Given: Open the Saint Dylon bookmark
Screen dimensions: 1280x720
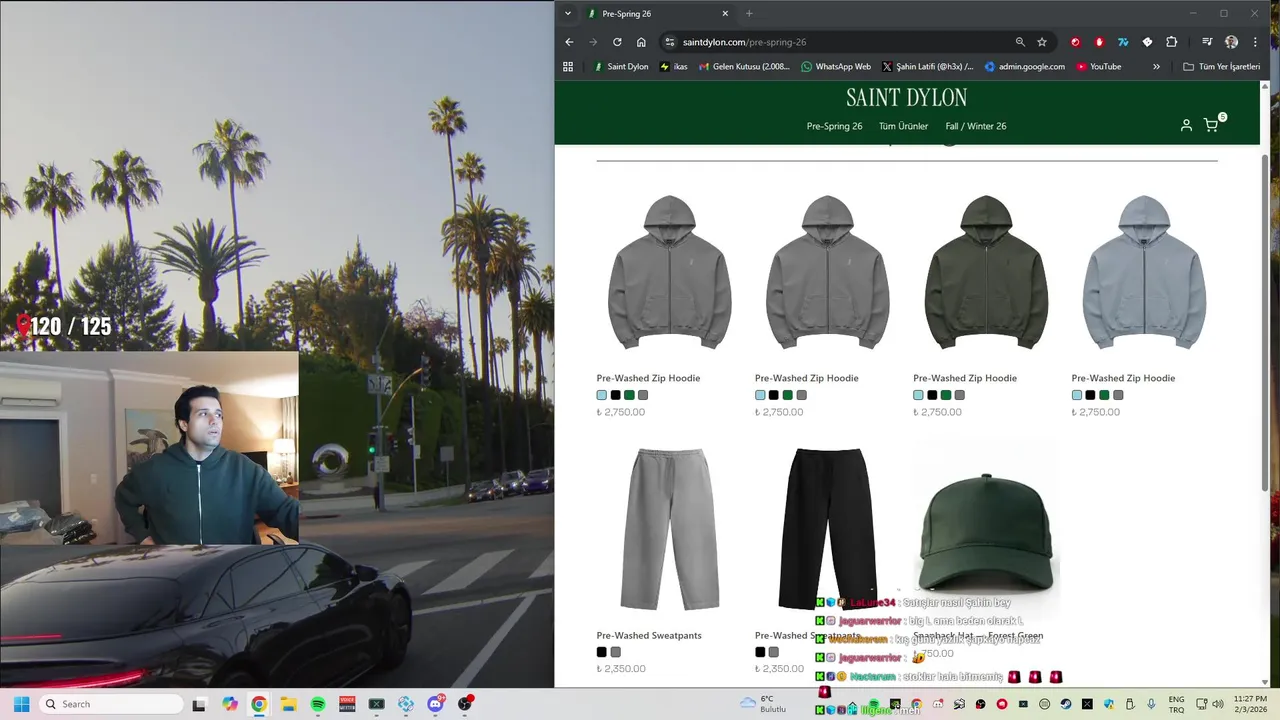Looking at the screenshot, I should pos(621,67).
